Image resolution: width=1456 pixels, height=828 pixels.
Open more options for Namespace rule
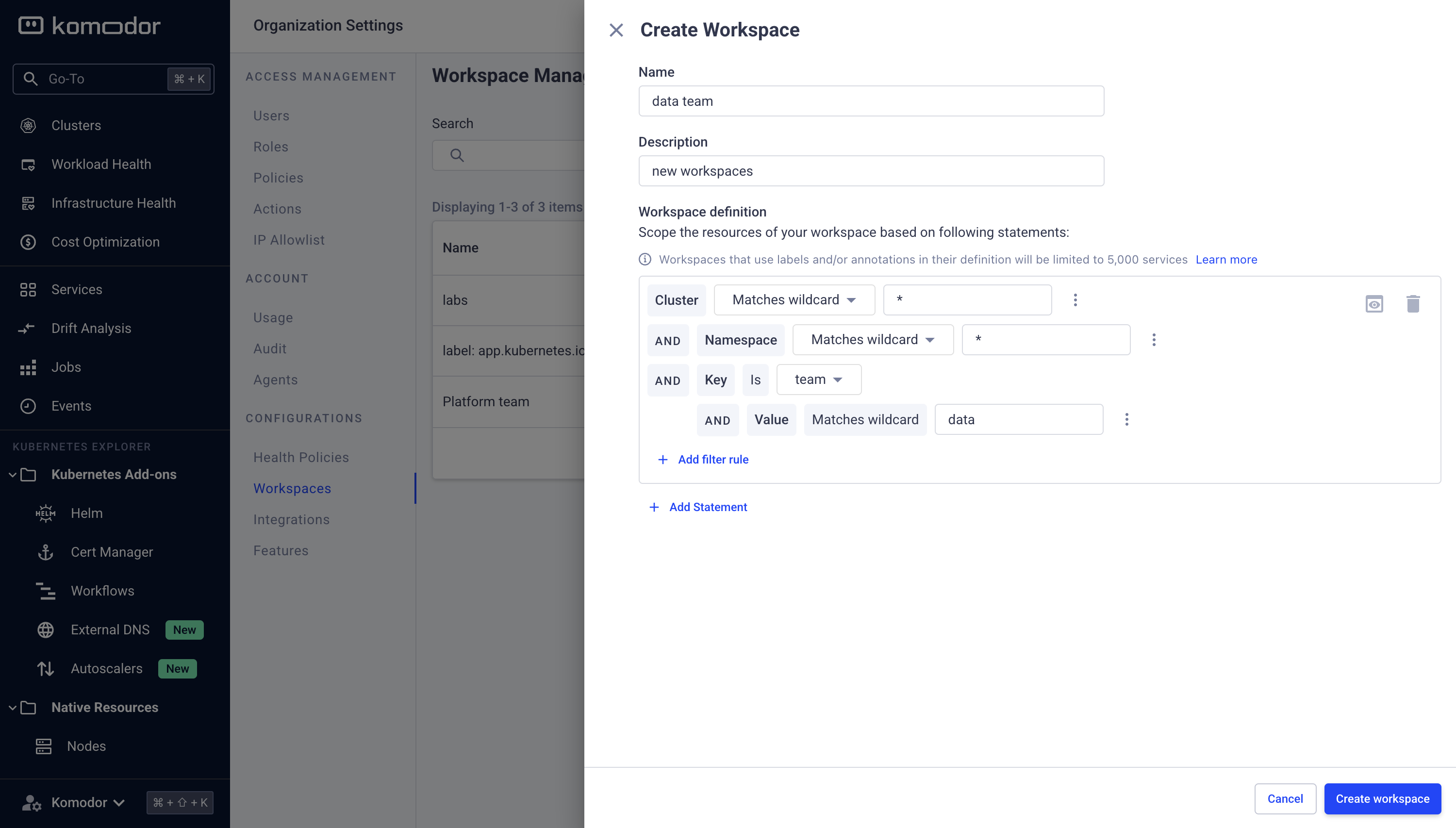[1154, 340]
